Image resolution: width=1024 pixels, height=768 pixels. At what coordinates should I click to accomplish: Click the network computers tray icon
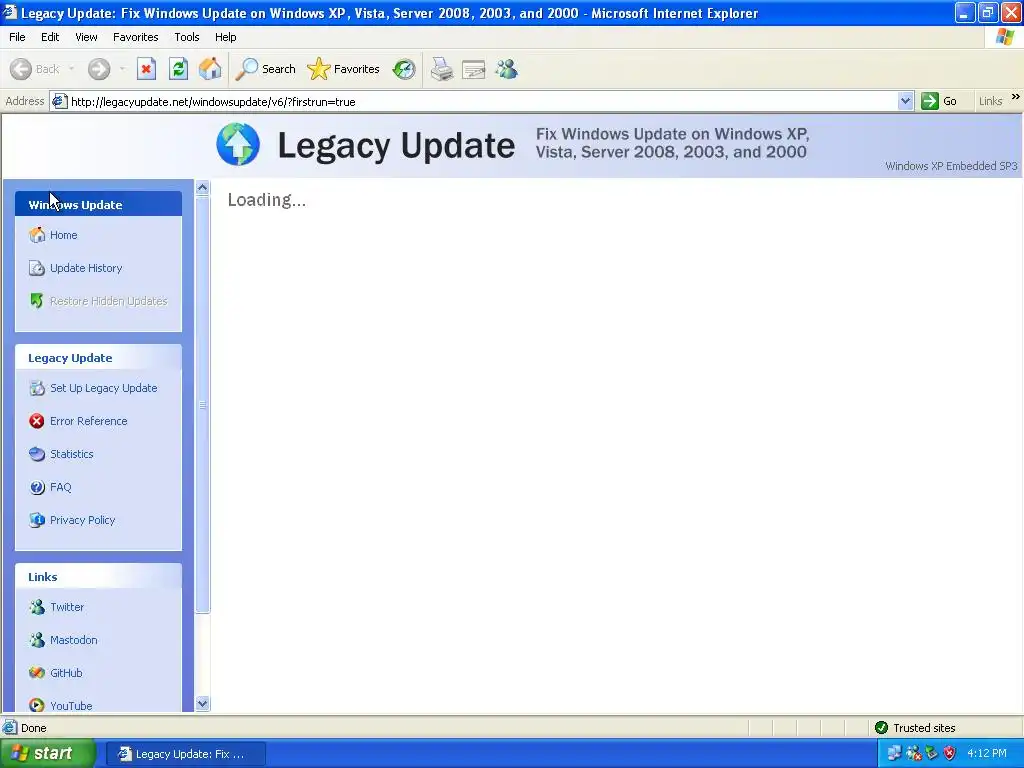point(894,754)
